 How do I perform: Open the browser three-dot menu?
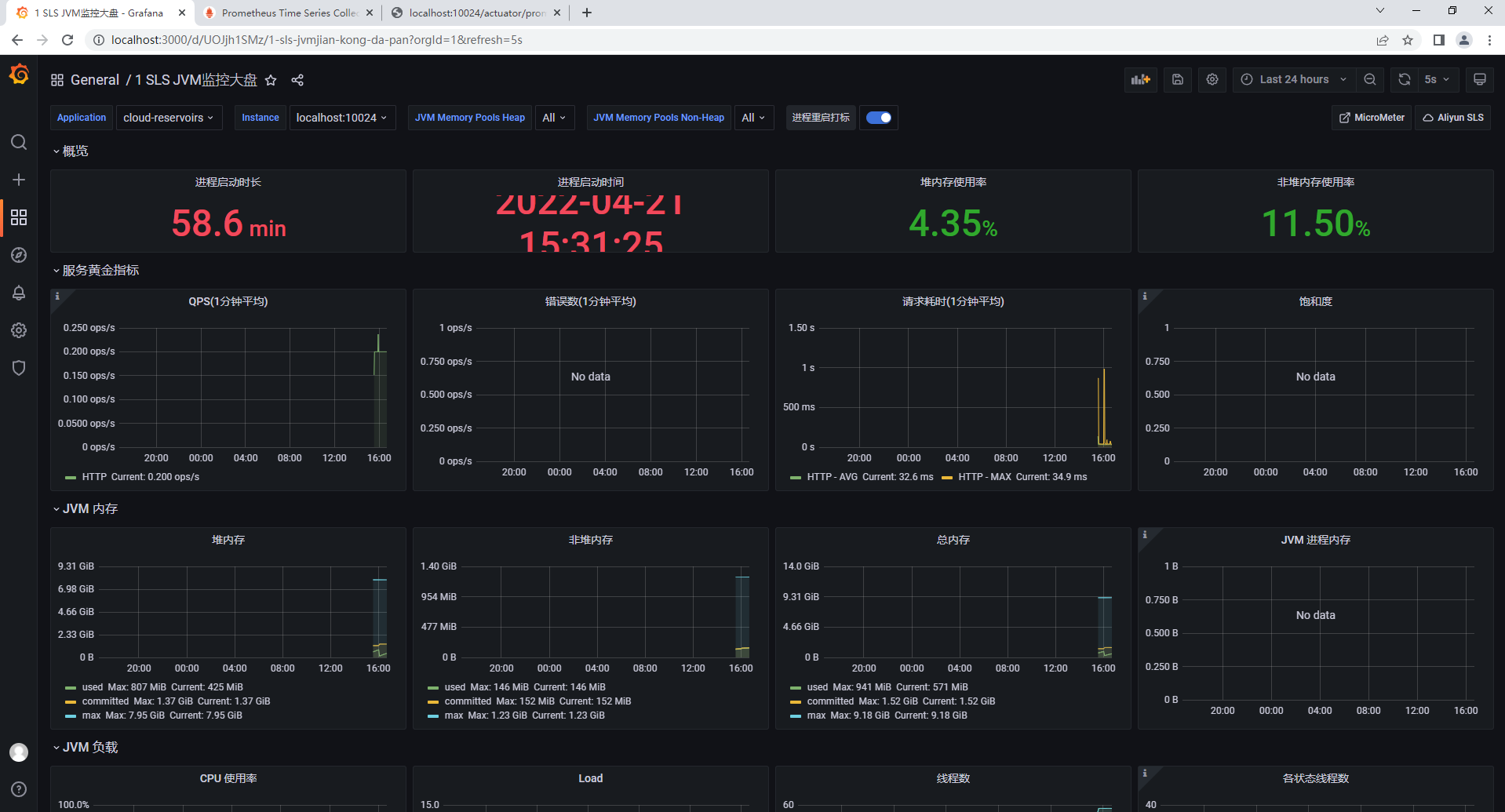point(1489,40)
